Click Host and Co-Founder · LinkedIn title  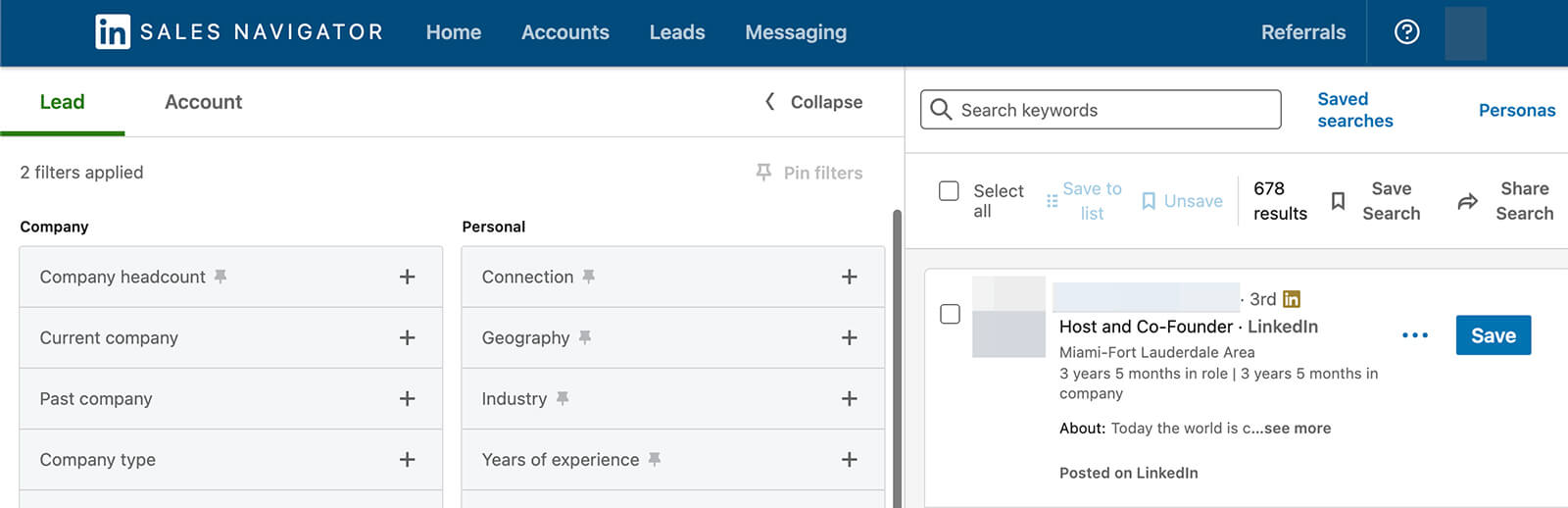(x=1189, y=327)
